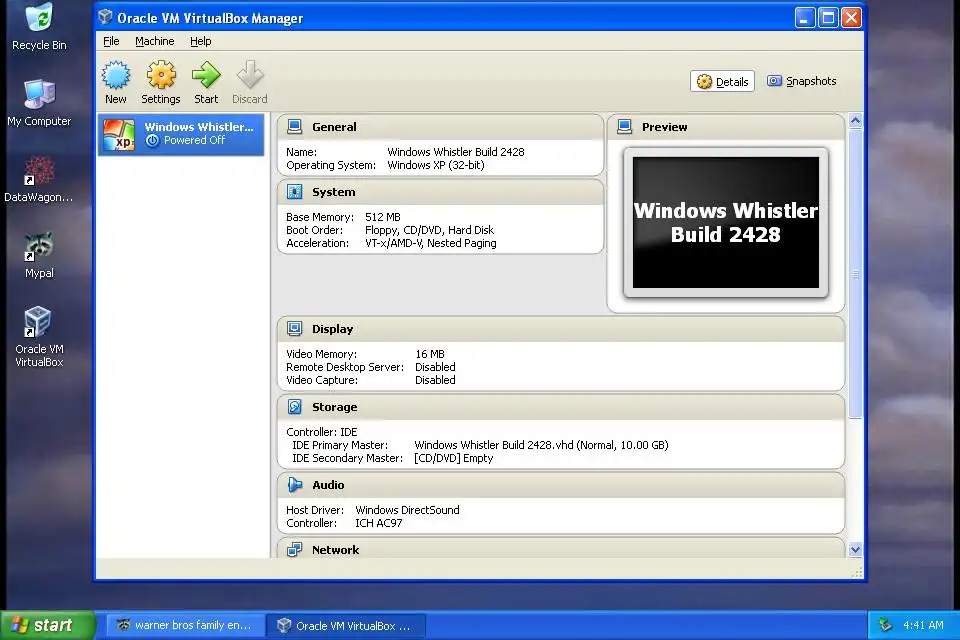Click the Network section icon
This screenshot has width=960, height=640.
pos(294,549)
